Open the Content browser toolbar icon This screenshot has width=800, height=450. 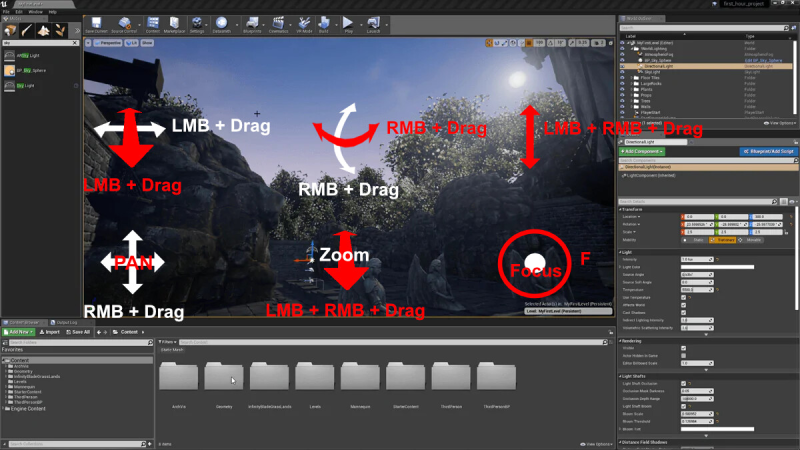click(153, 24)
